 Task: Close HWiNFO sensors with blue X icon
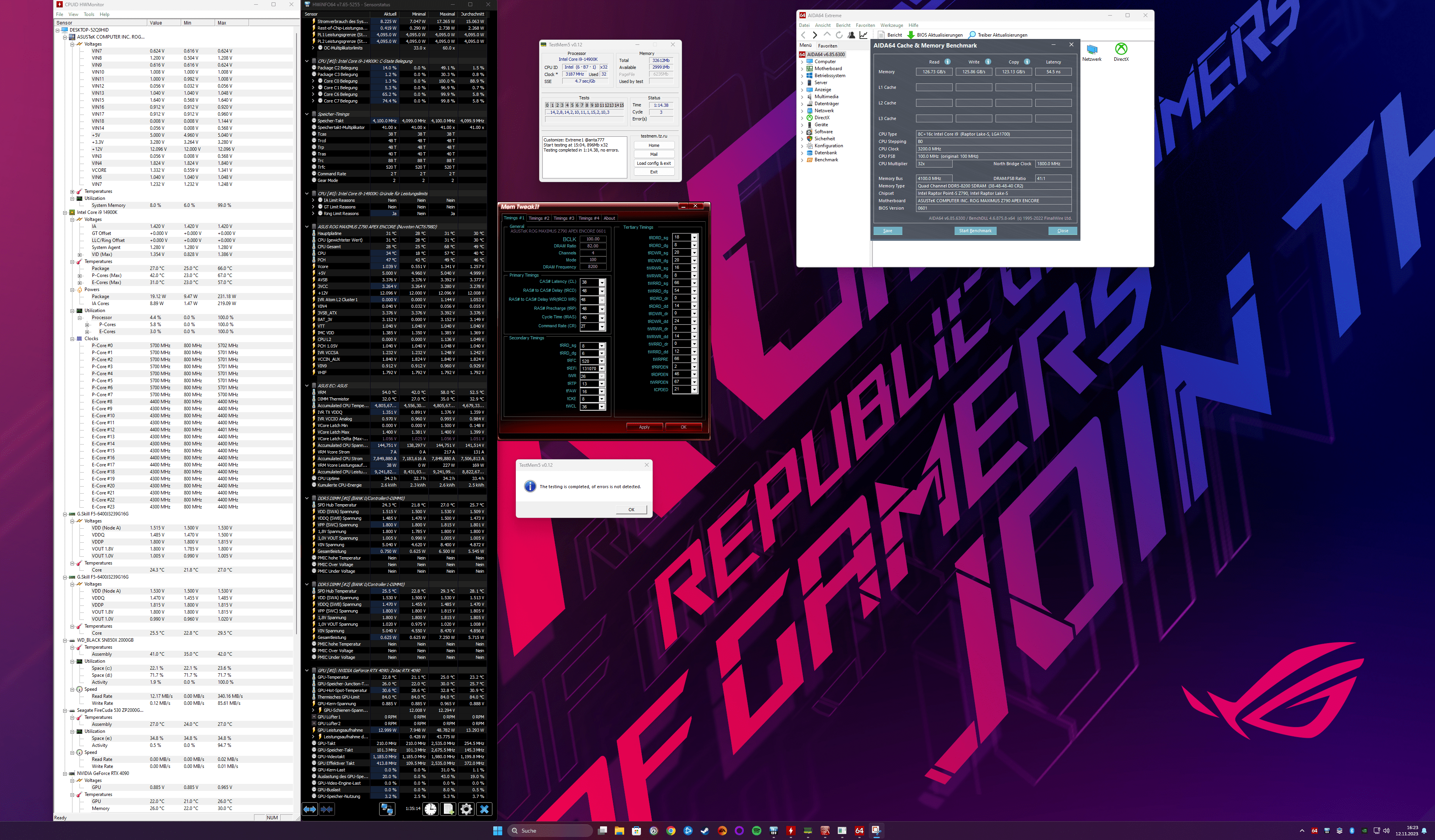(484, 809)
